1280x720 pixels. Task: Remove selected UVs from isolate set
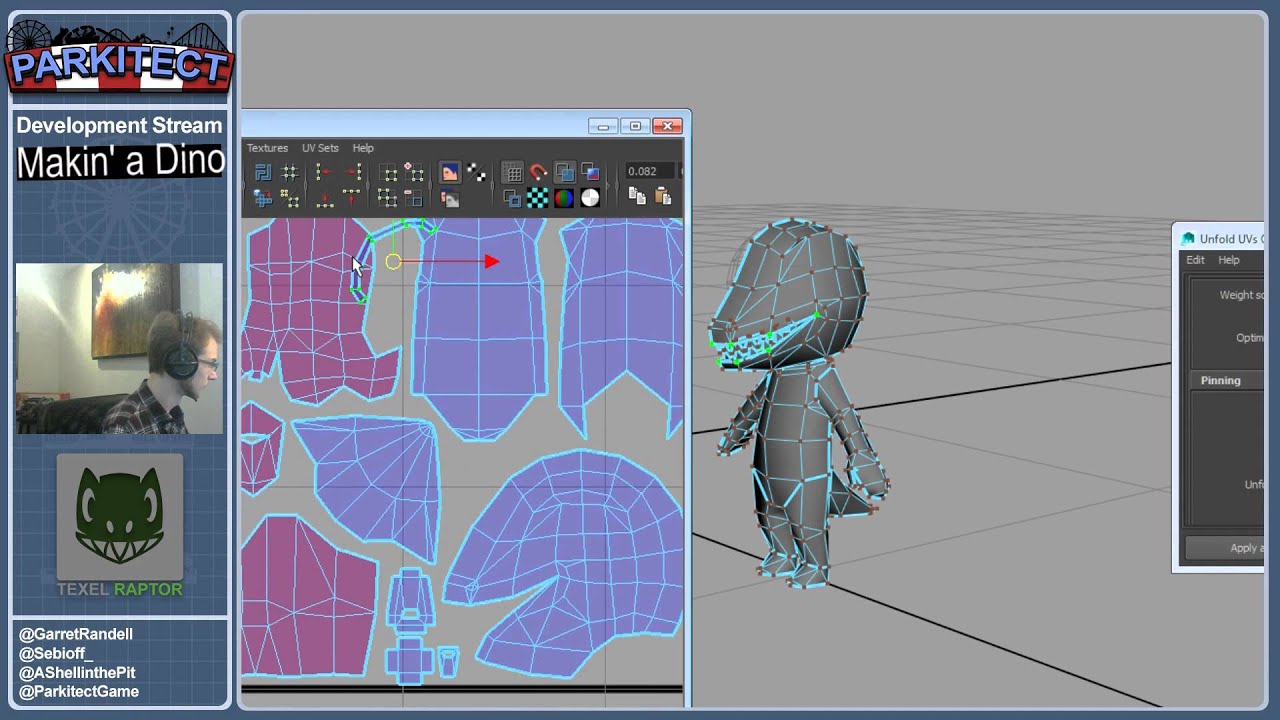pyautogui.click(x=413, y=198)
